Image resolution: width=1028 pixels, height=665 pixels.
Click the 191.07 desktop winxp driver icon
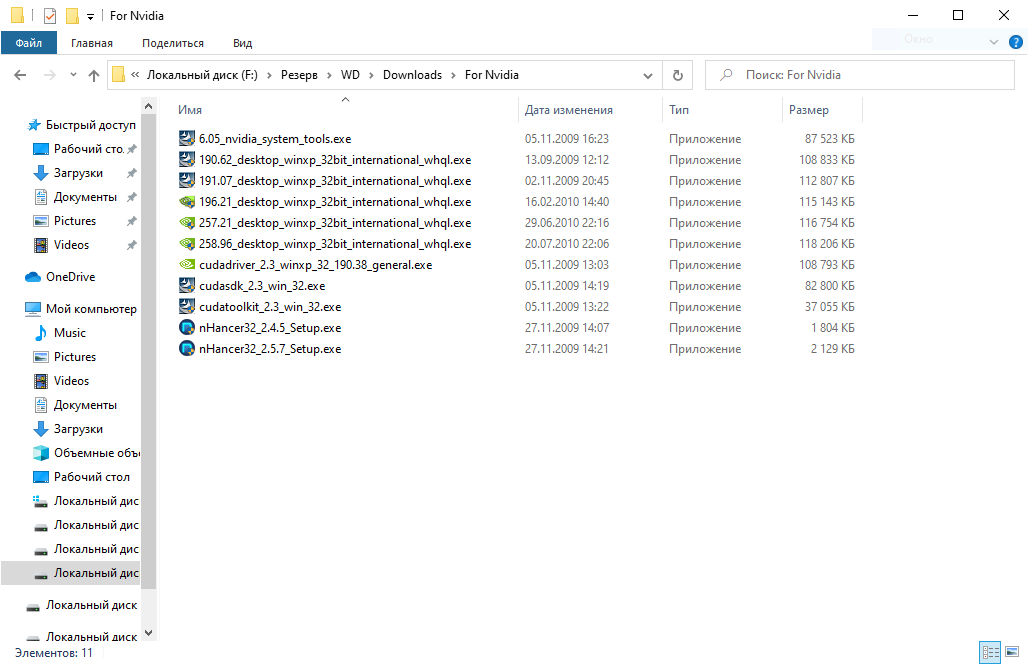point(187,180)
